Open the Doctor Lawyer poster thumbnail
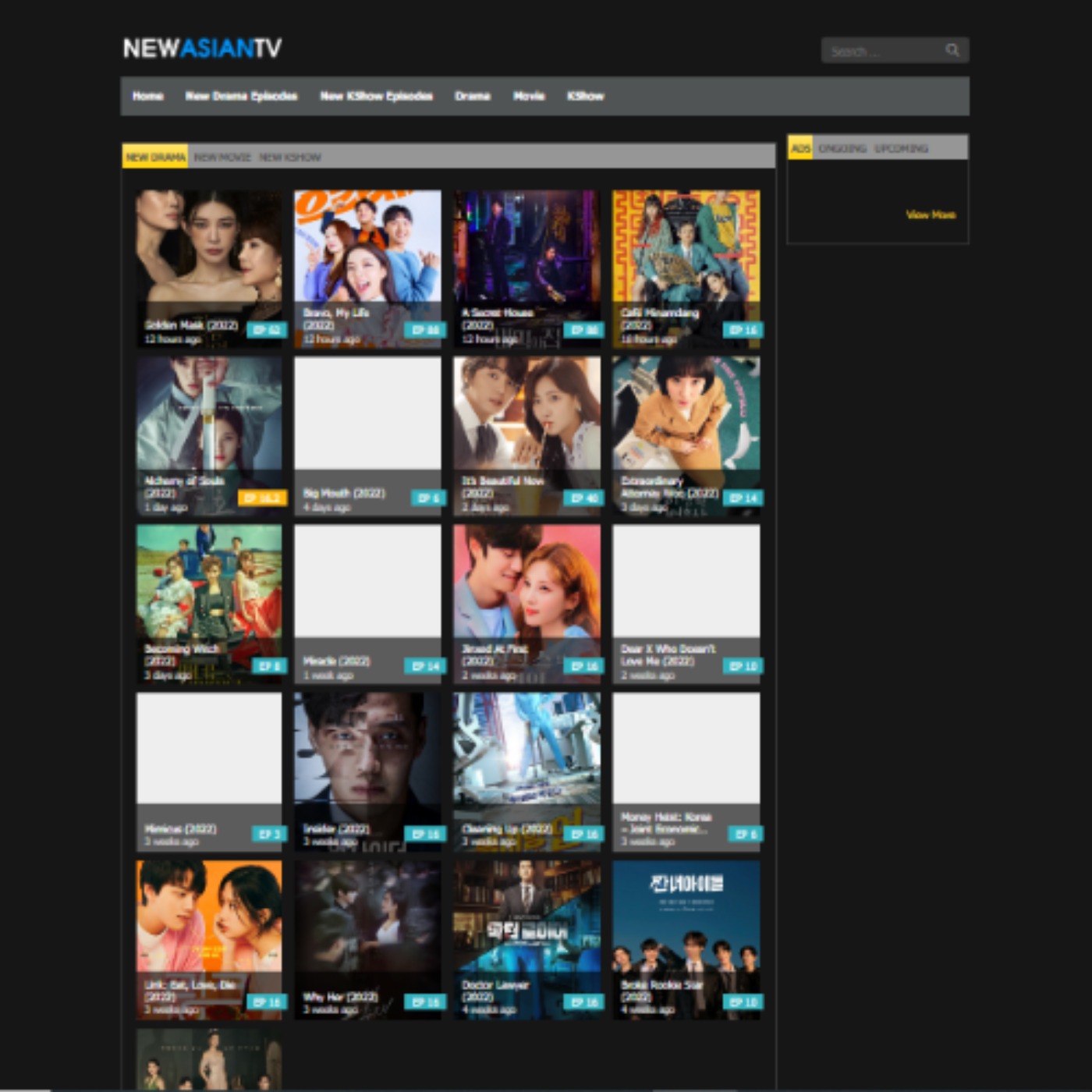This screenshot has width=1092, height=1092. [527, 940]
